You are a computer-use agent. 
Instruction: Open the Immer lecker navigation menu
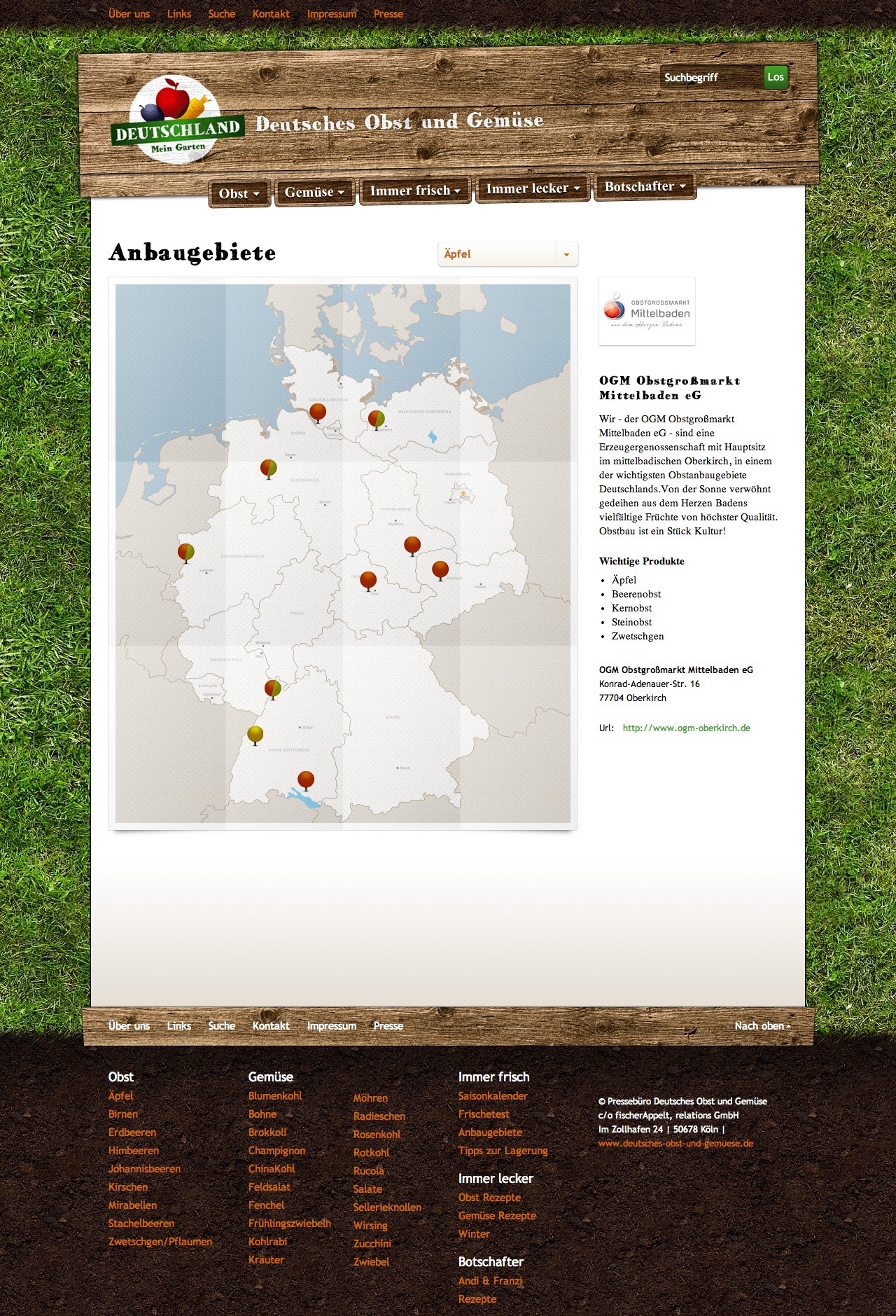533,188
